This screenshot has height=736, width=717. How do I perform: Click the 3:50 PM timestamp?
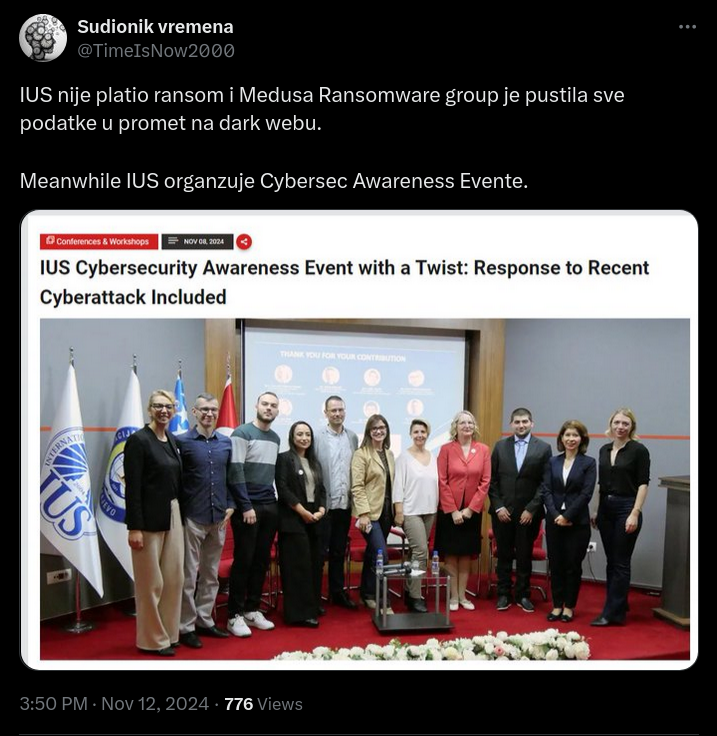coord(53,704)
